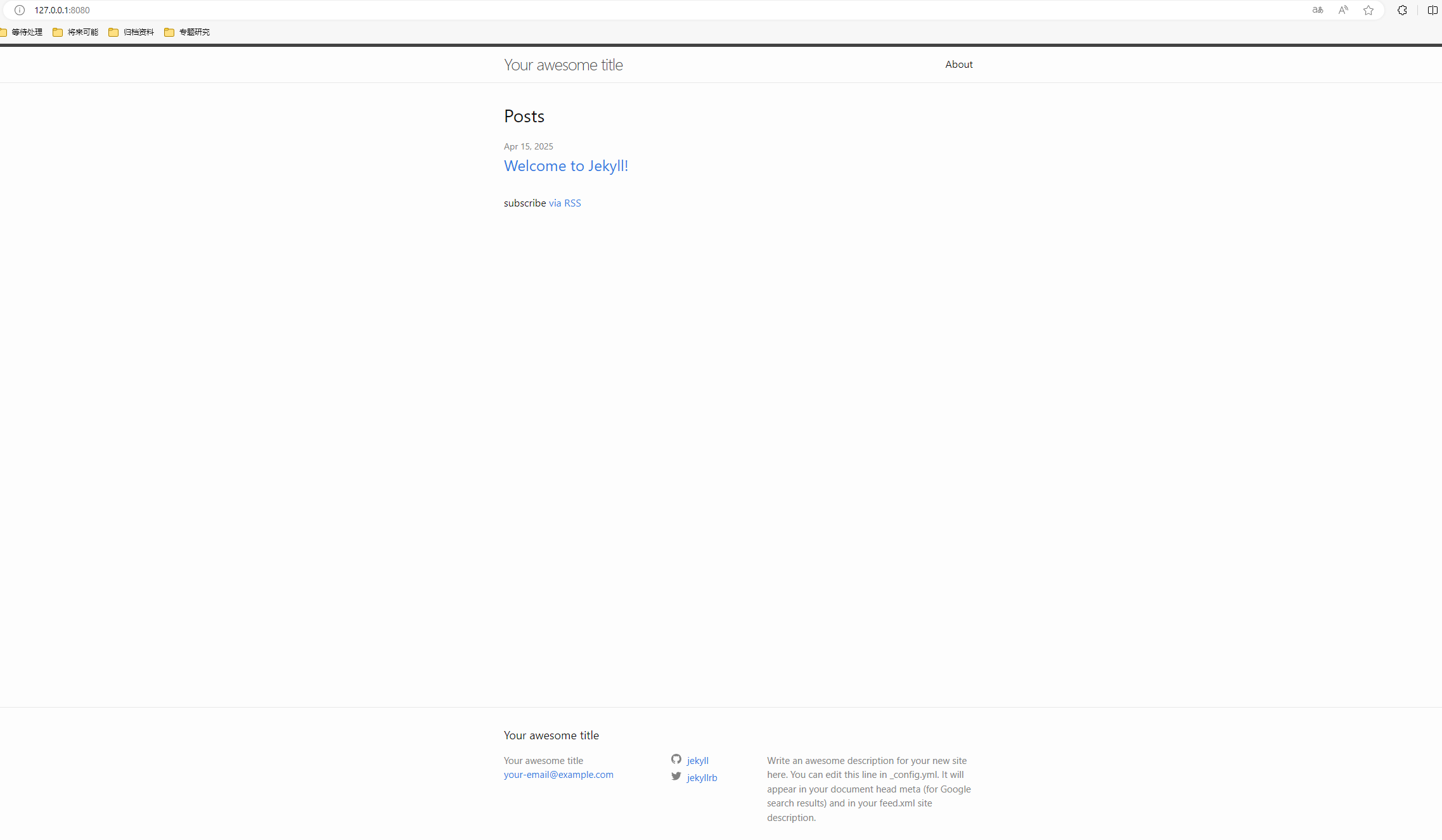
Task: Click the your-email@example.com link
Action: [558, 775]
